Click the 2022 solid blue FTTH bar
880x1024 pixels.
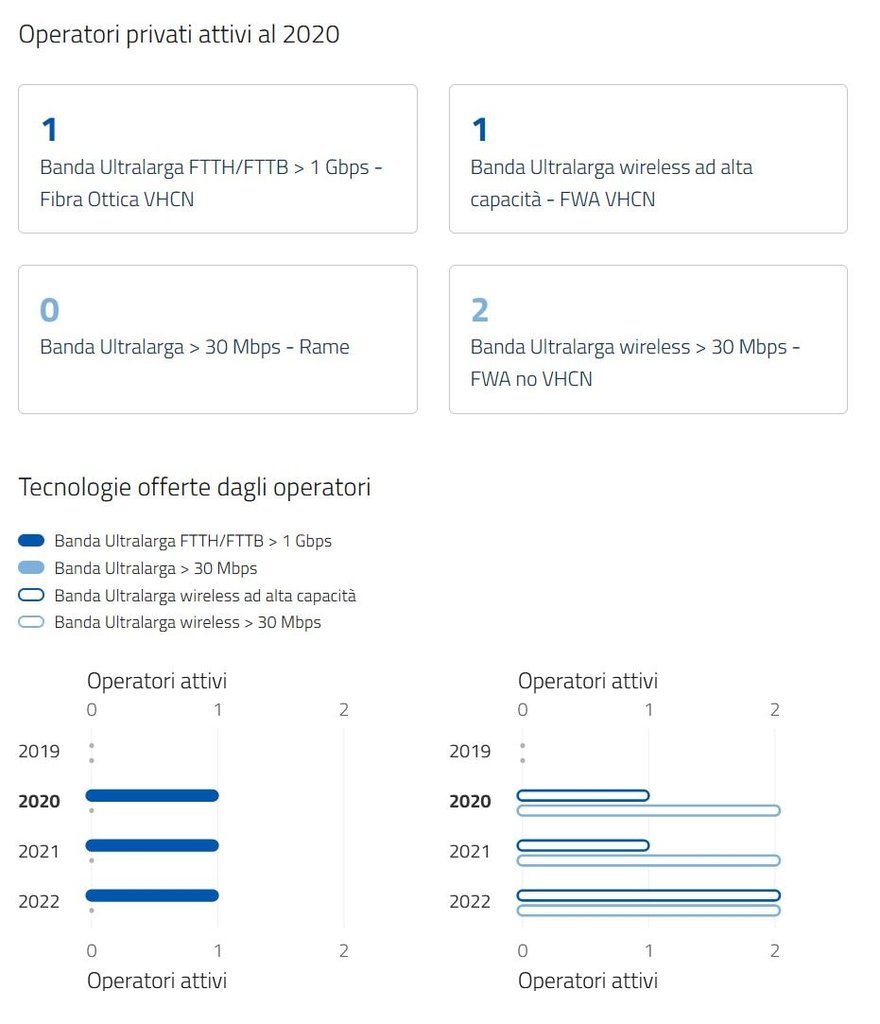tap(152, 896)
